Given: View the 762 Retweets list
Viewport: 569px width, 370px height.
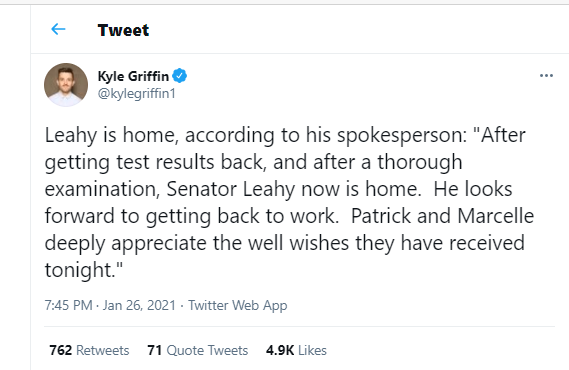Looking at the screenshot, I should [89, 350].
